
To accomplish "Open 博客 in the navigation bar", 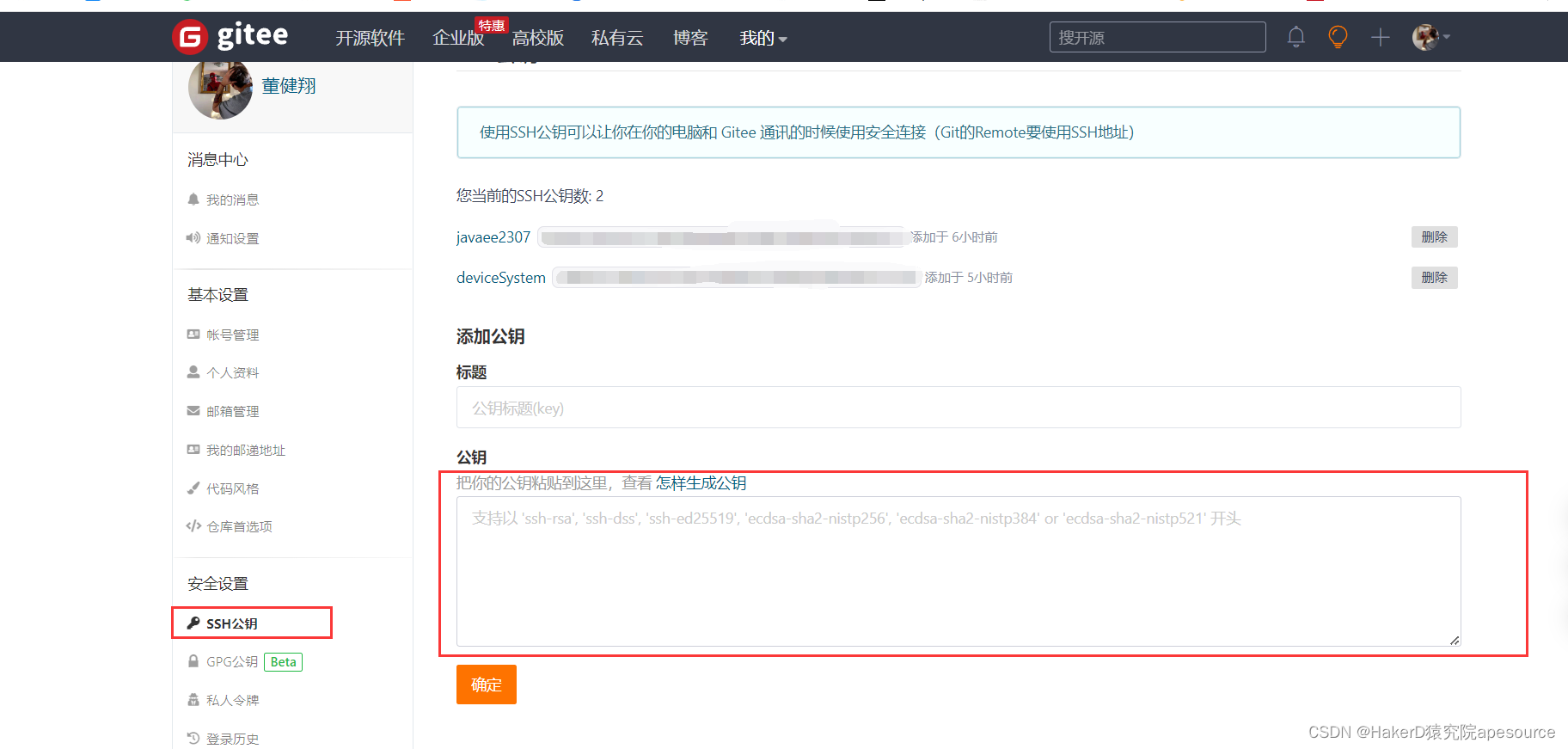I will pyautogui.click(x=690, y=38).
